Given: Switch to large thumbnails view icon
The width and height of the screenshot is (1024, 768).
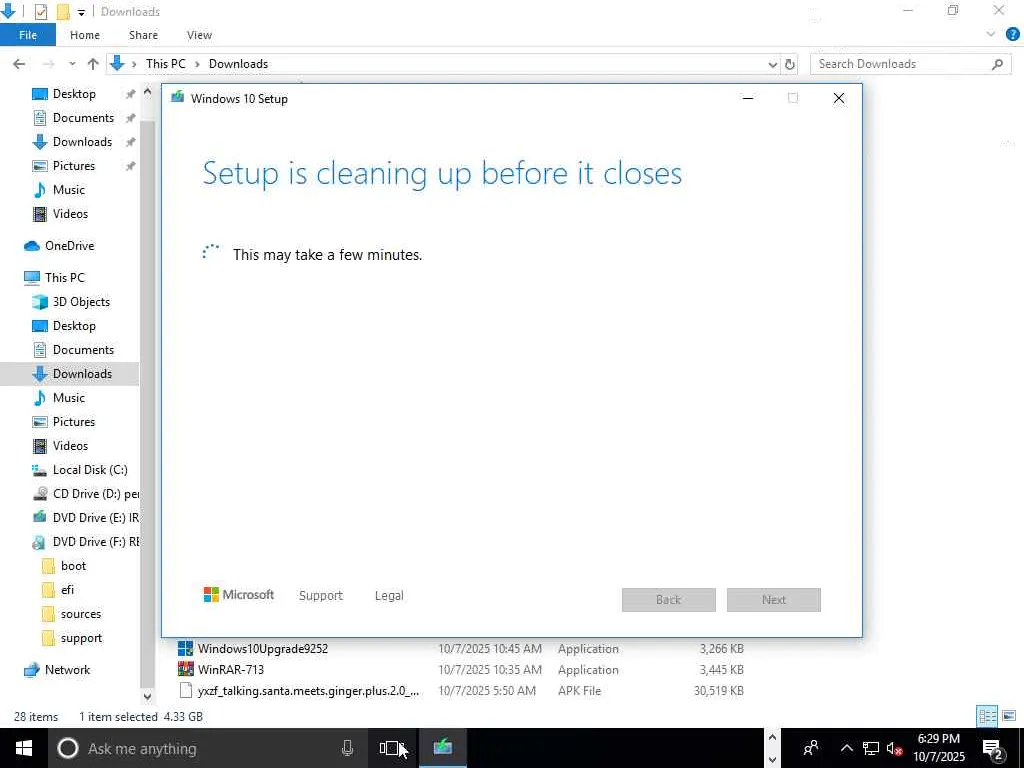Looking at the screenshot, I should 1009,717.
